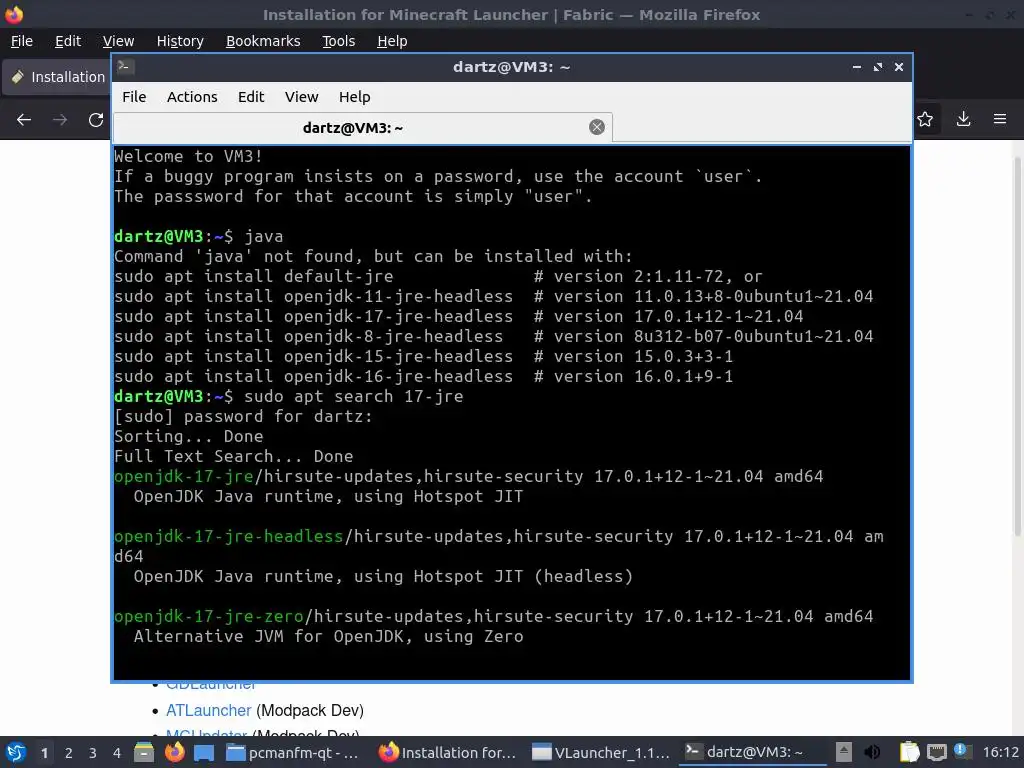This screenshot has width=1024, height=768.
Task: Open the terminal Help menu
Action: 355,97
